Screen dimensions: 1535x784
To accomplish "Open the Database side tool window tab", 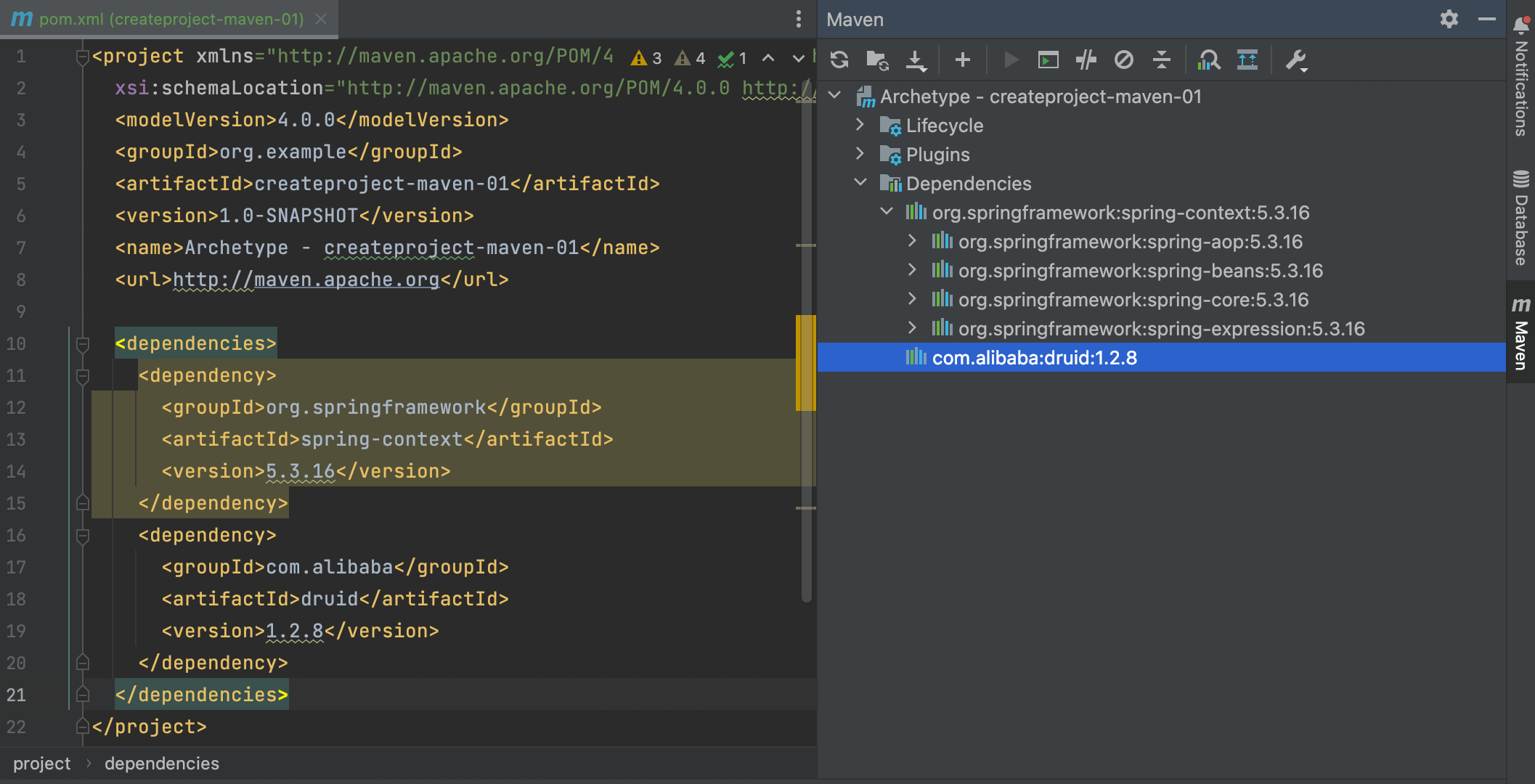I will (1521, 218).
